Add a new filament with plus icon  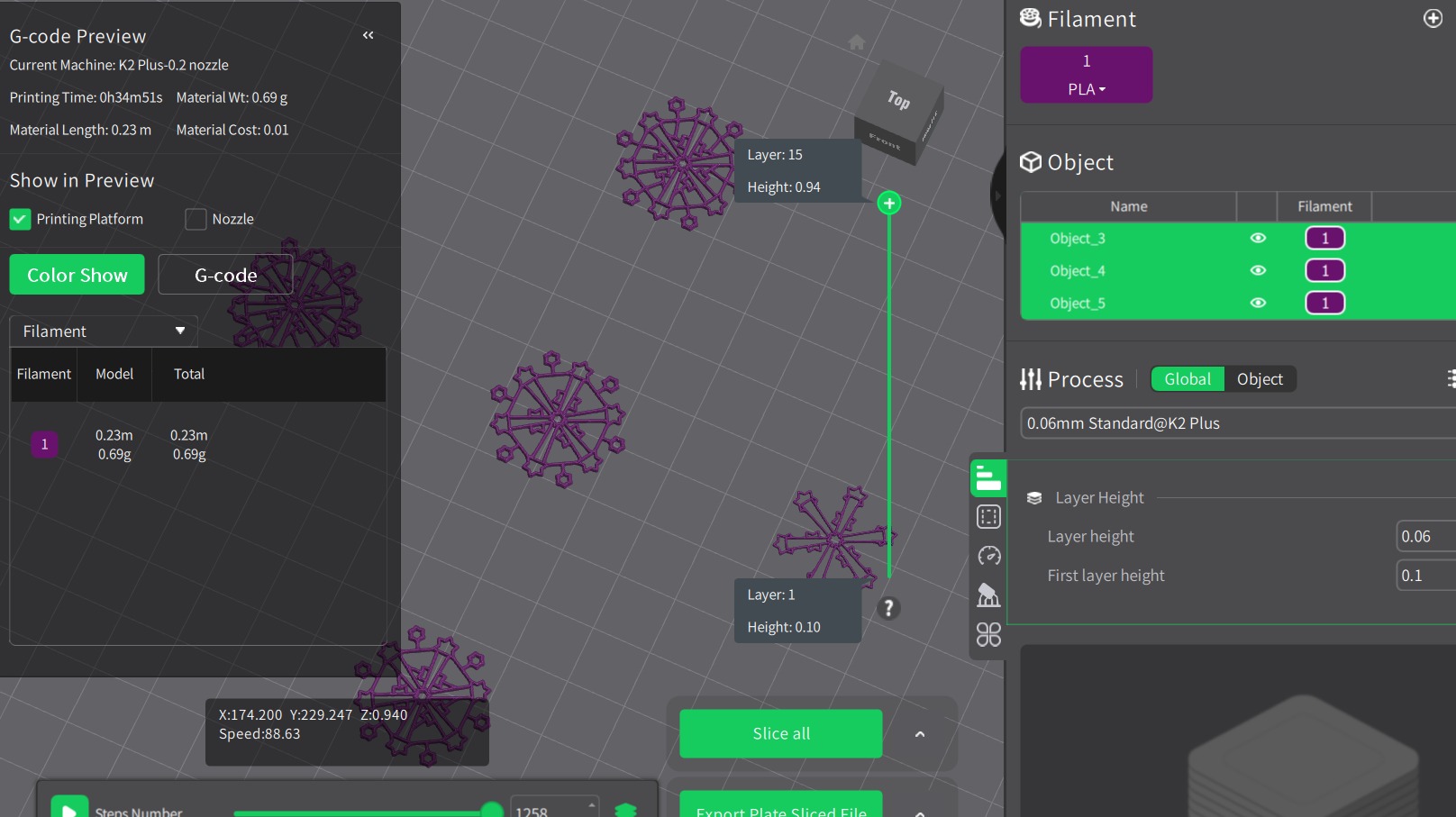pyautogui.click(x=1433, y=18)
